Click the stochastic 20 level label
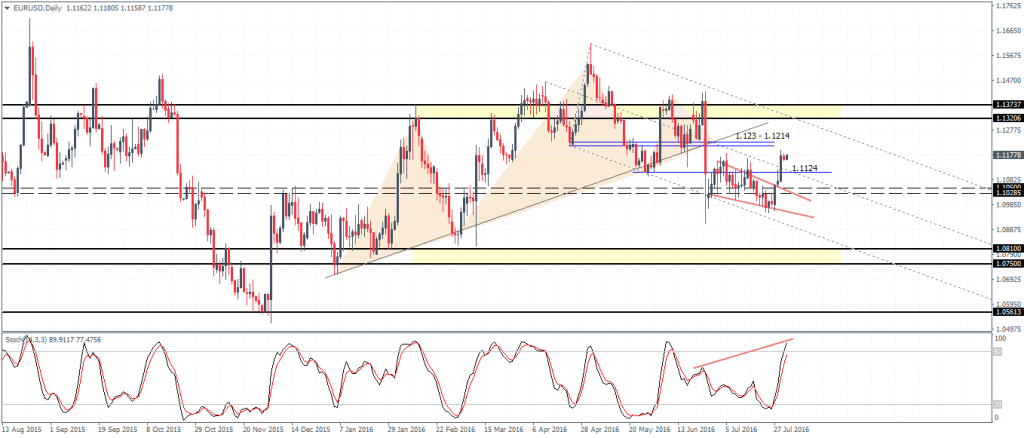Screen dimensions: 1024x438 pos(997,403)
